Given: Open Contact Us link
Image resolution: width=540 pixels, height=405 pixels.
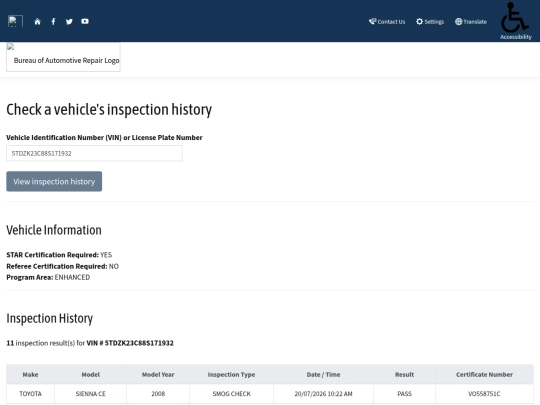Looking at the screenshot, I should tap(387, 22).
